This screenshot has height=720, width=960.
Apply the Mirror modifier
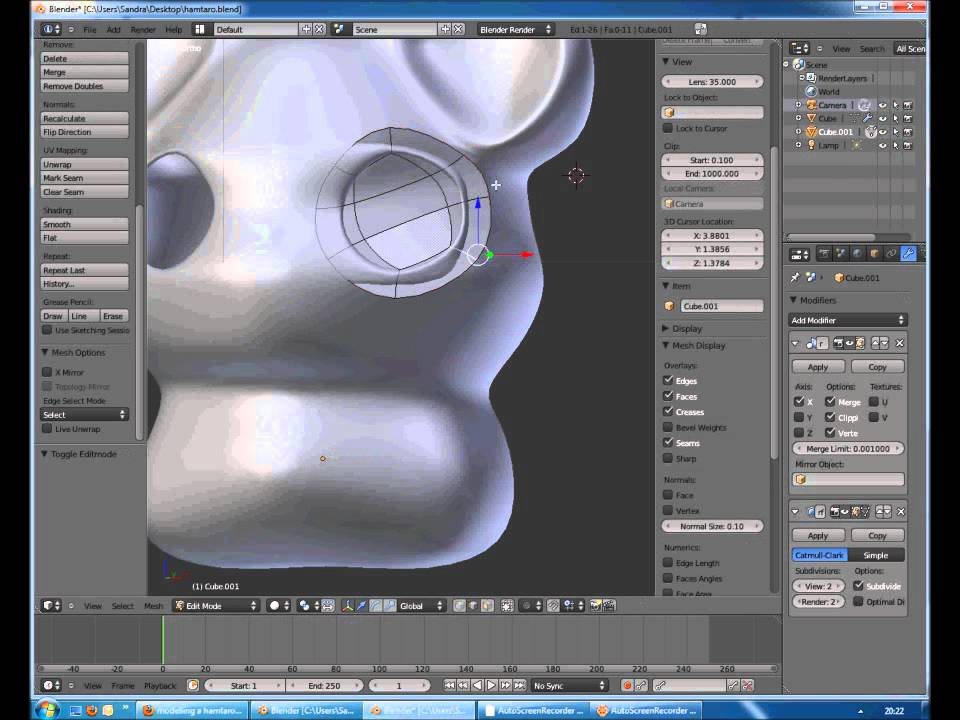tap(818, 367)
